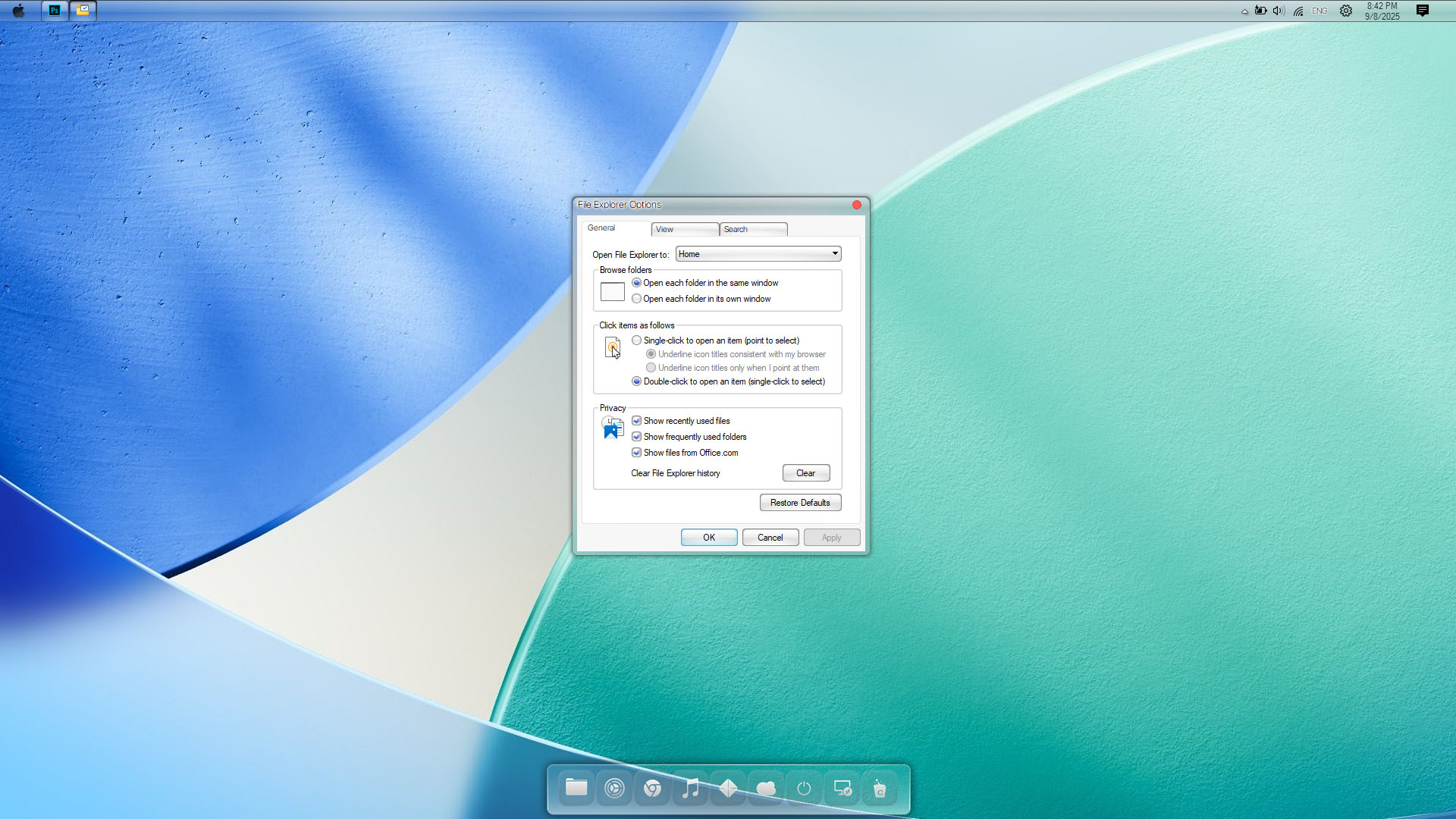
Task: Click the power icon in the dock
Action: click(x=804, y=789)
